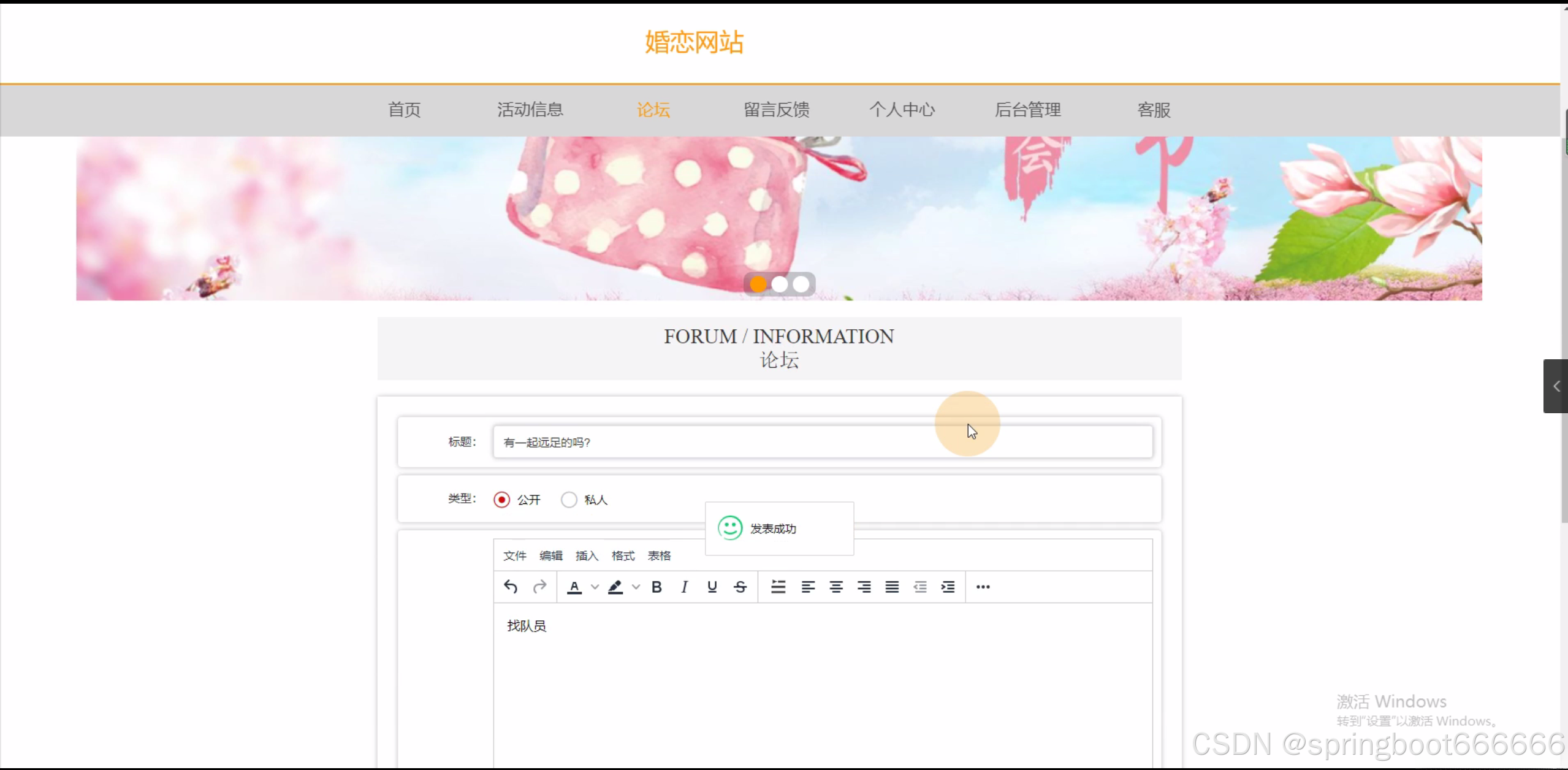Image resolution: width=1568 pixels, height=770 pixels.
Task: Expand the highlight color dropdown arrow
Action: (x=636, y=587)
